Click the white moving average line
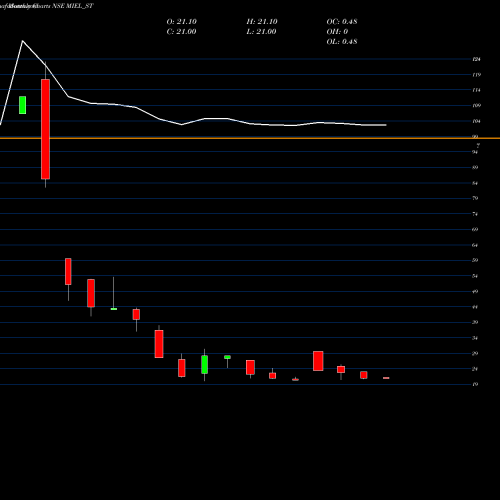500x500 pixels. point(193,121)
